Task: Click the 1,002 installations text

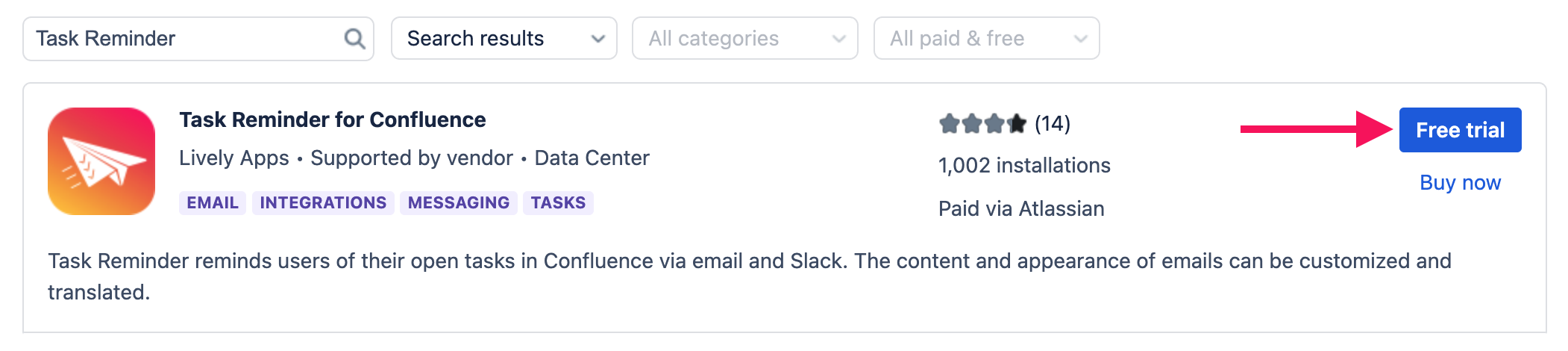Action: click(1024, 166)
